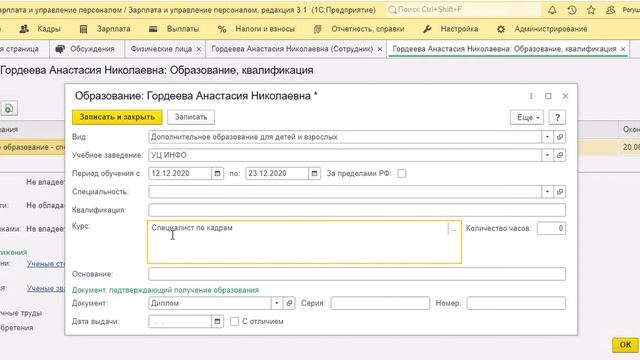The image size is (640, 360).
Task: Click the Квалификация input field
Action: click(357, 210)
